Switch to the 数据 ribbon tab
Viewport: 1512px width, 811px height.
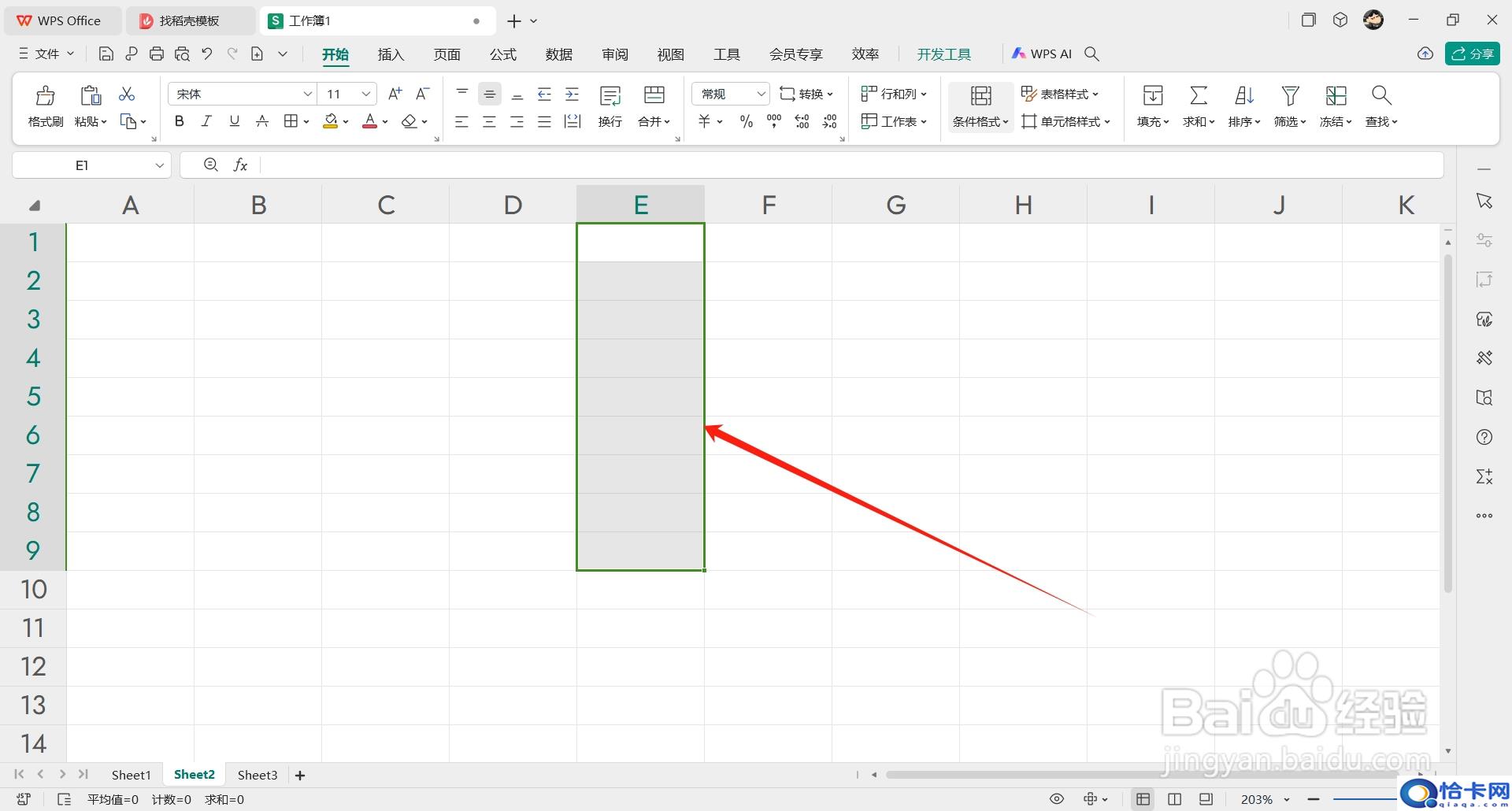[x=559, y=54]
